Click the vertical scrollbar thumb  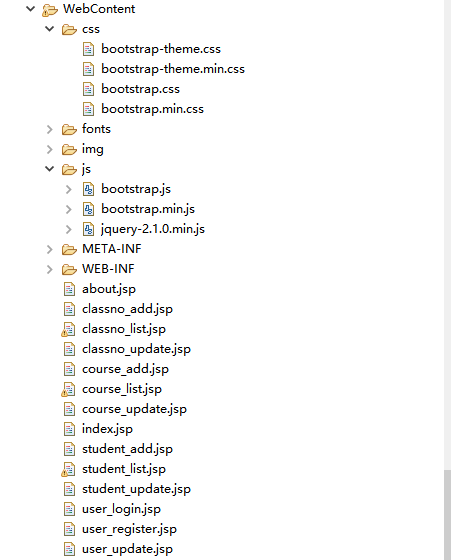coord(447,515)
